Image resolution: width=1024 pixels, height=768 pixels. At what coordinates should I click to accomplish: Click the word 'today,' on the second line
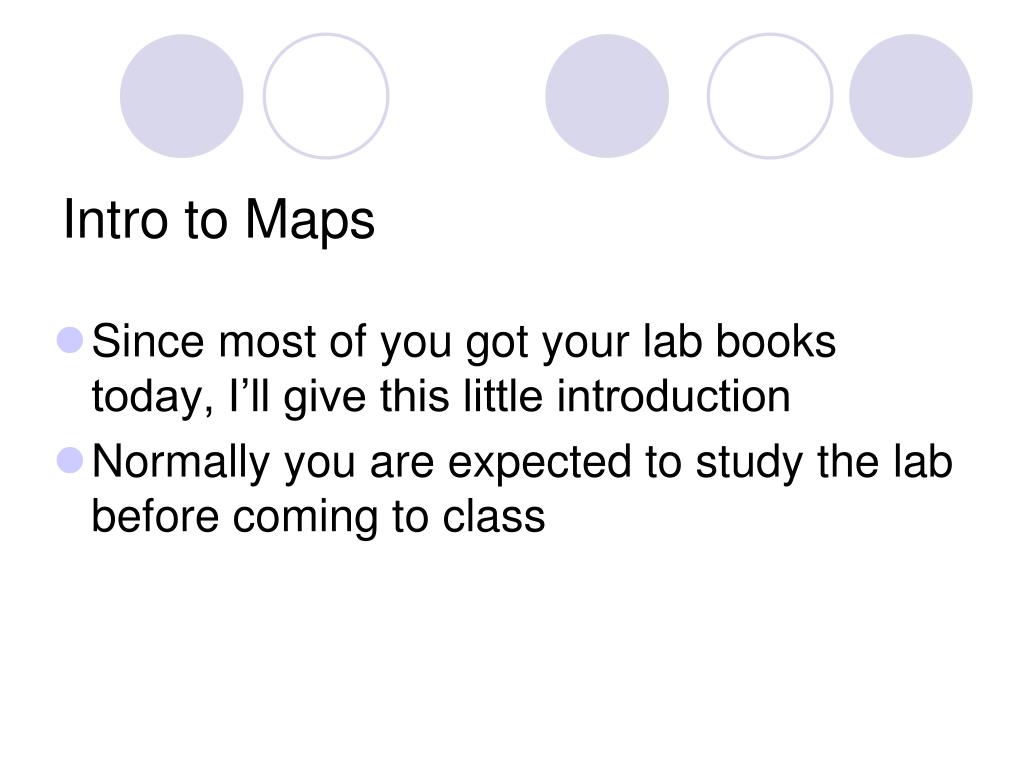pyautogui.click(x=153, y=397)
